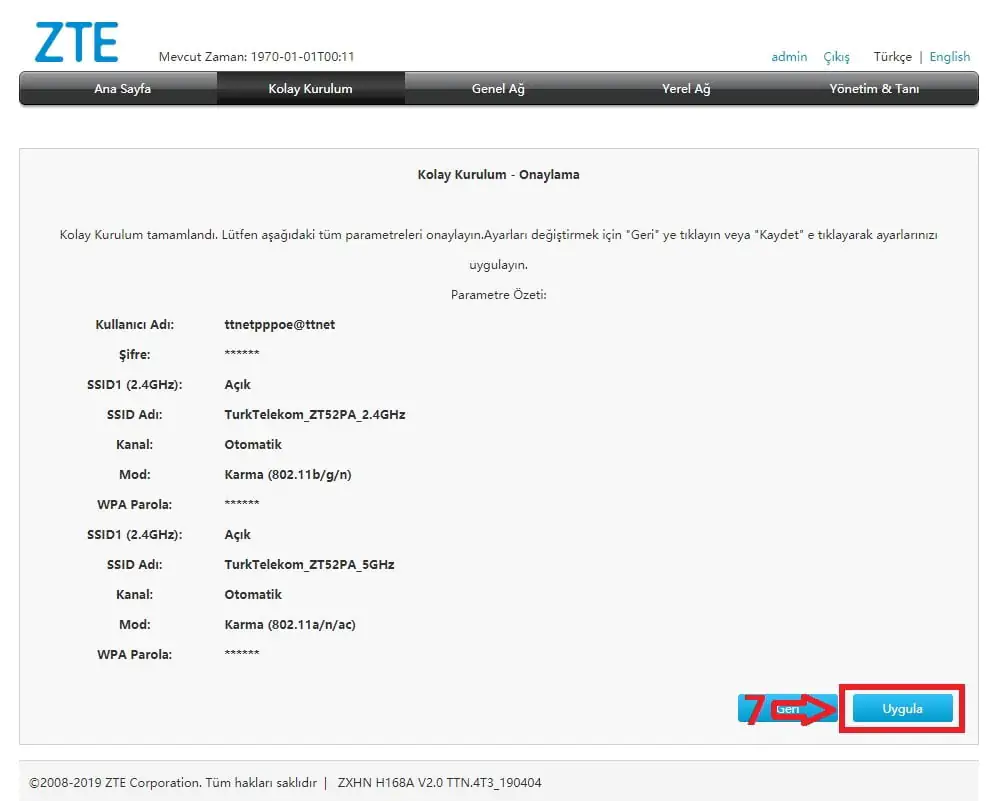
Task: Click the Uygula button
Action: pos(902,709)
